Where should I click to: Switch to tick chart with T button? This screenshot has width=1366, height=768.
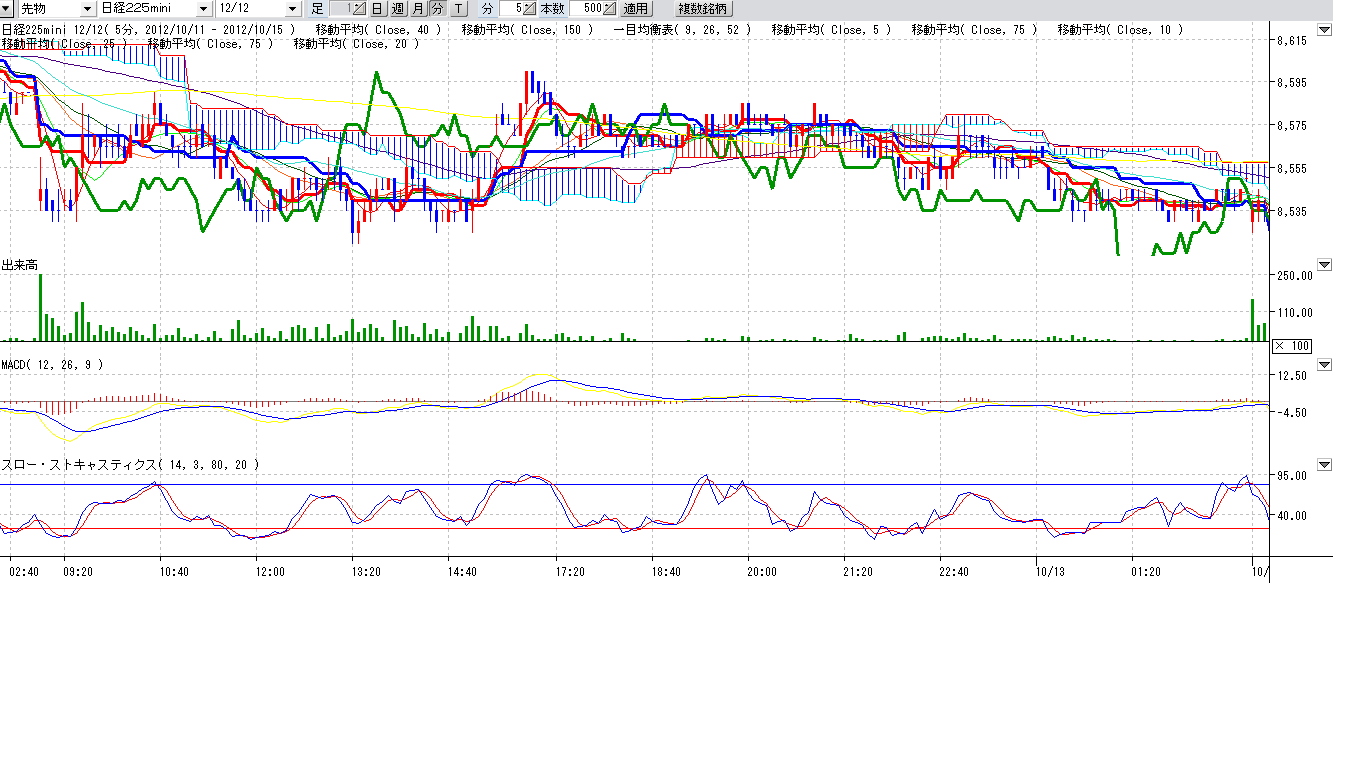click(x=458, y=8)
